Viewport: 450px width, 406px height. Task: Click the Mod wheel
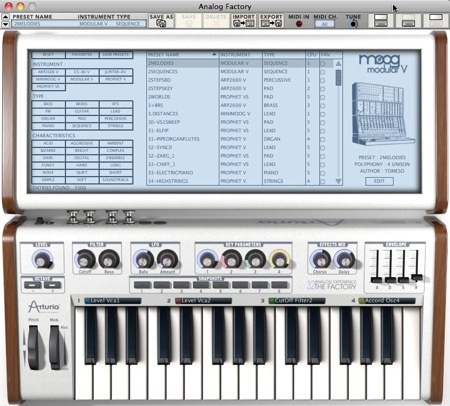(56, 347)
